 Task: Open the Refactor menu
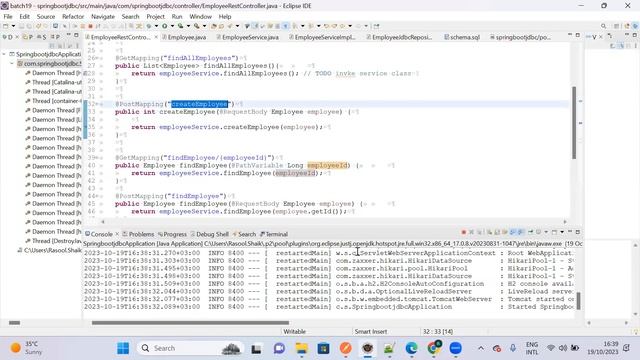point(73,16)
